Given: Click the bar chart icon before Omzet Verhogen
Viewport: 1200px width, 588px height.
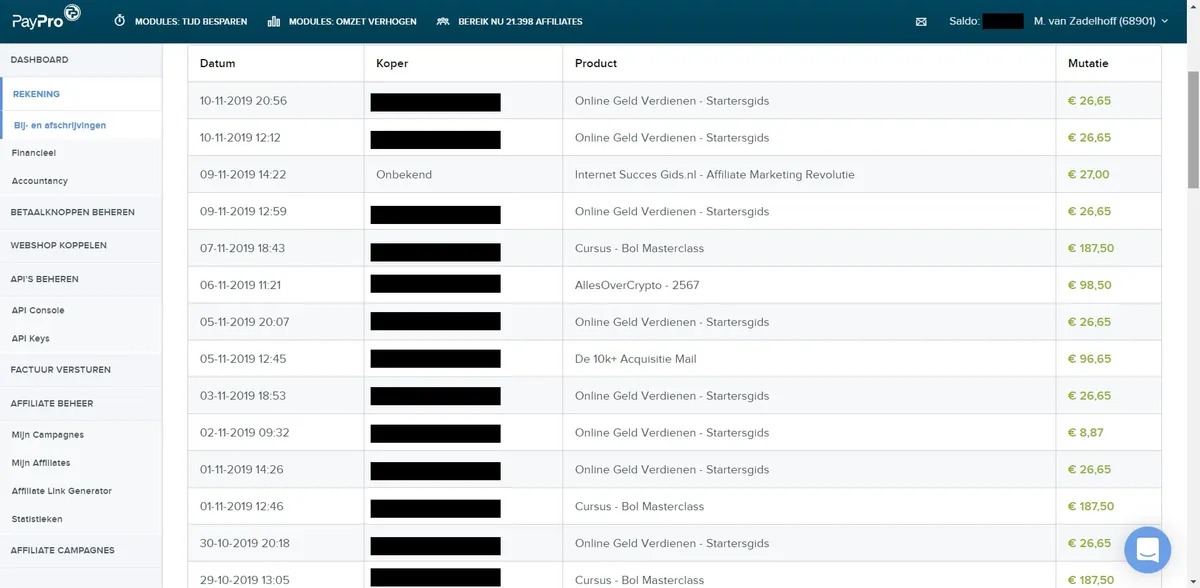Looking at the screenshot, I should pos(274,21).
